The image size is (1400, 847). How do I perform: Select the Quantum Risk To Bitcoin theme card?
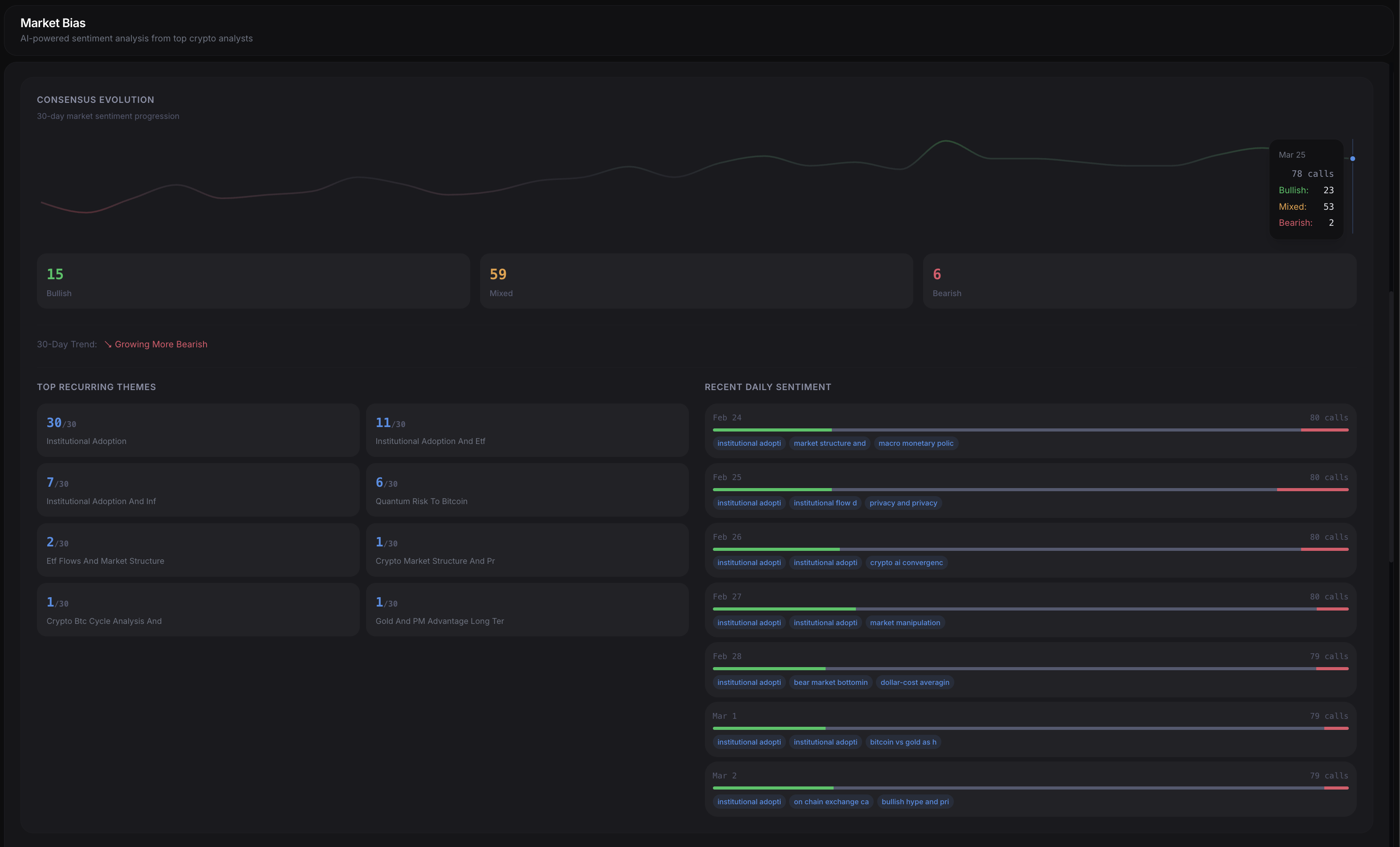pyautogui.click(x=527, y=490)
